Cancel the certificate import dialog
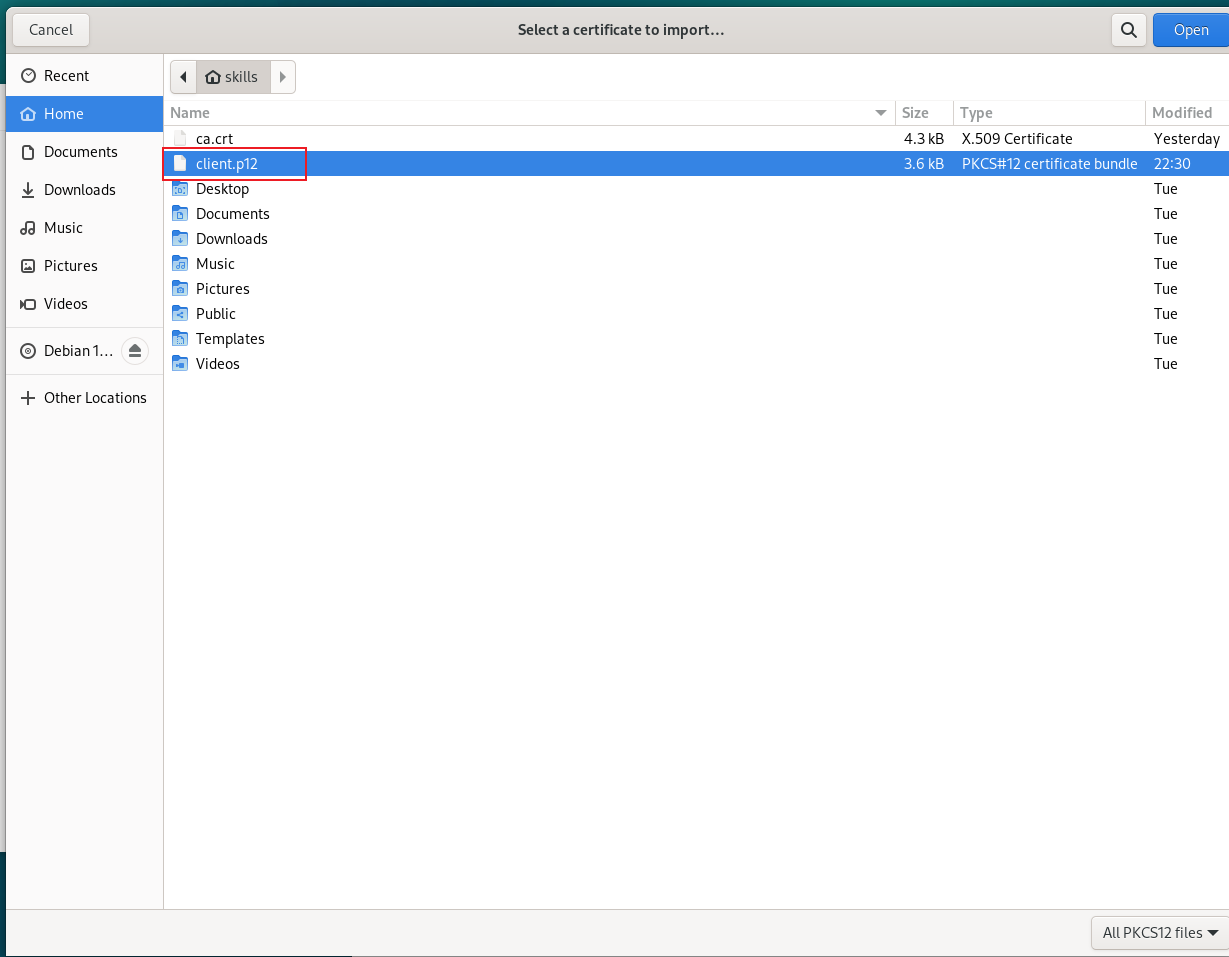This screenshot has height=957, width=1229. coord(51,30)
